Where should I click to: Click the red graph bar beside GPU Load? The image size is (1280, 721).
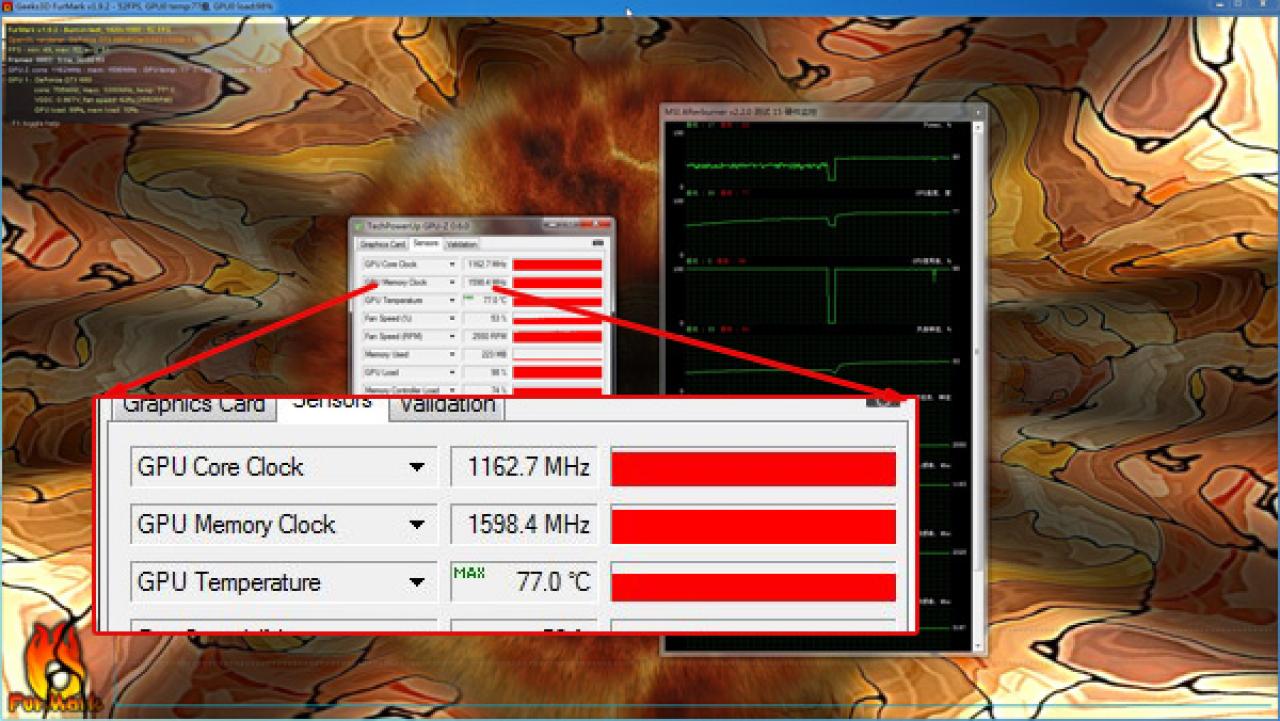(557, 372)
